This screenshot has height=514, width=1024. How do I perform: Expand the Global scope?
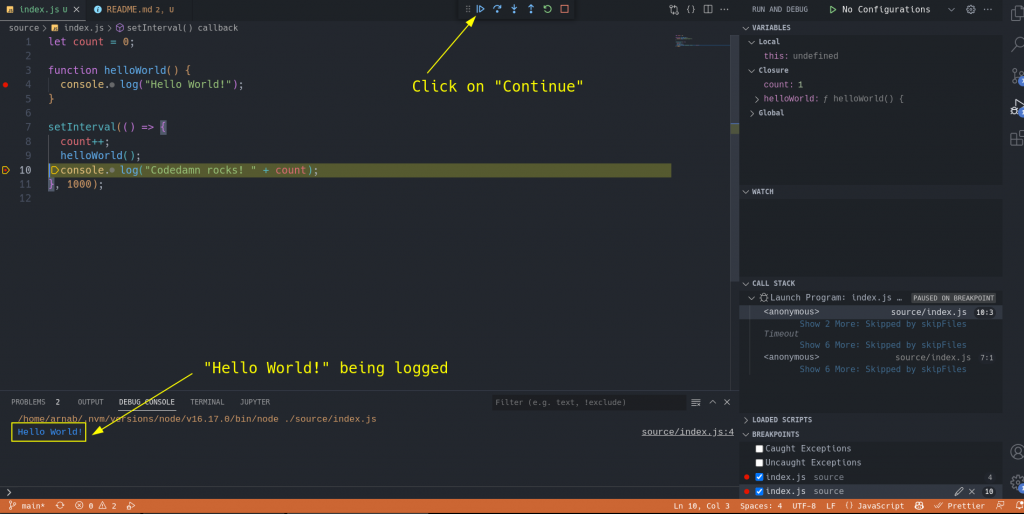(752, 113)
